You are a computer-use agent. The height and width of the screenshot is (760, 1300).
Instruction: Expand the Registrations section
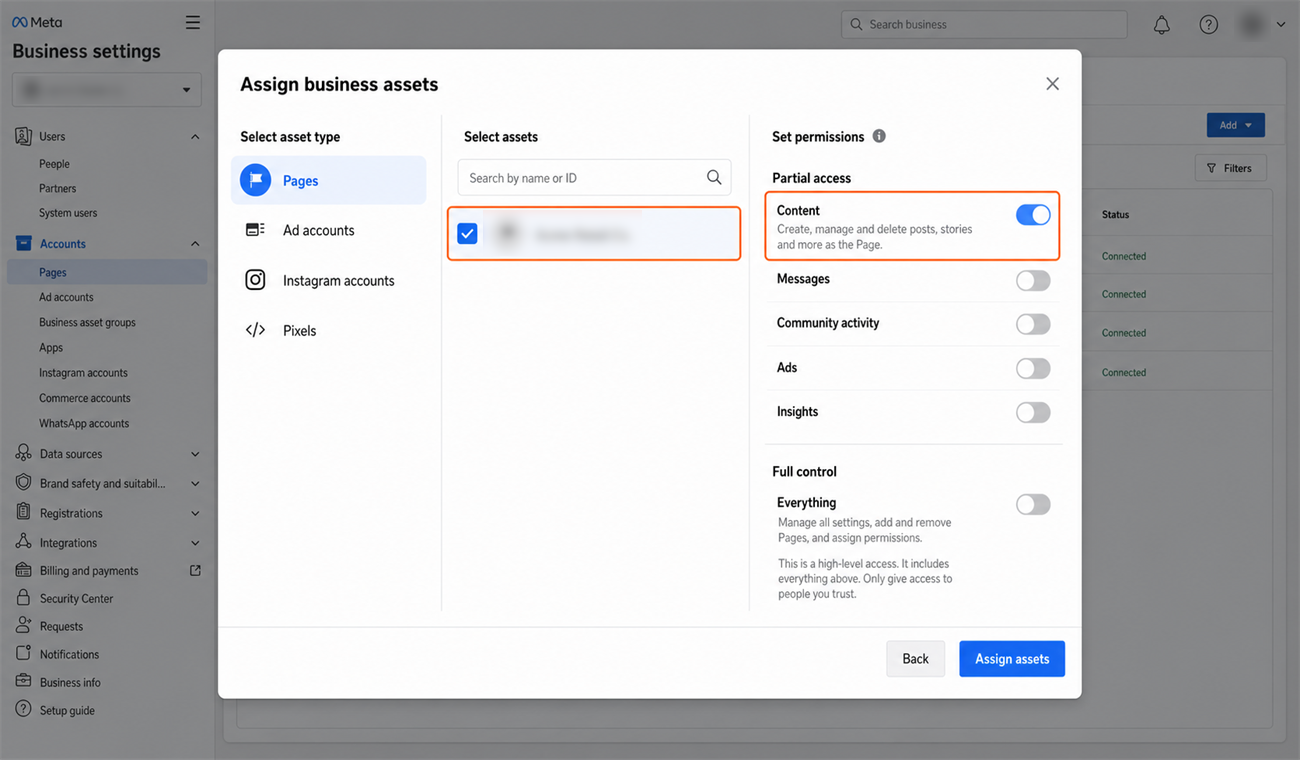coord(195,513)
